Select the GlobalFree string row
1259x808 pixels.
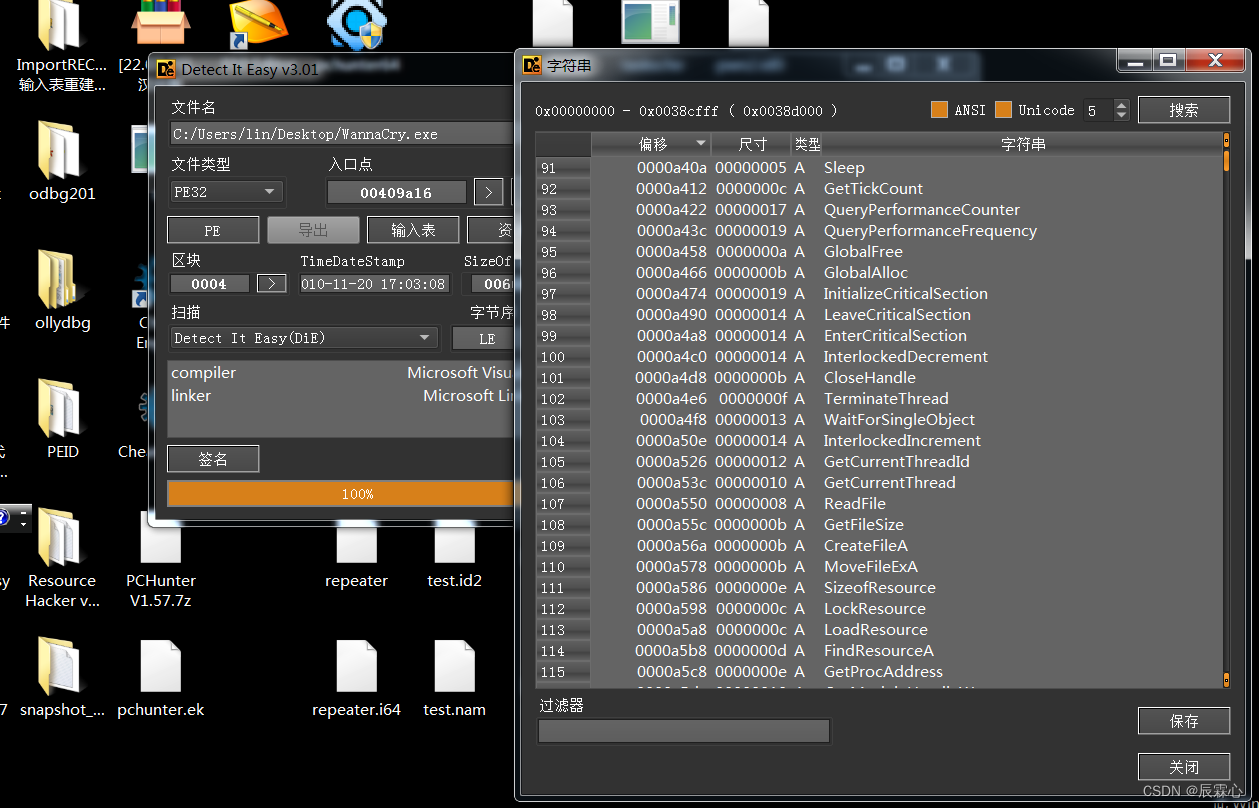coord(879,252)
